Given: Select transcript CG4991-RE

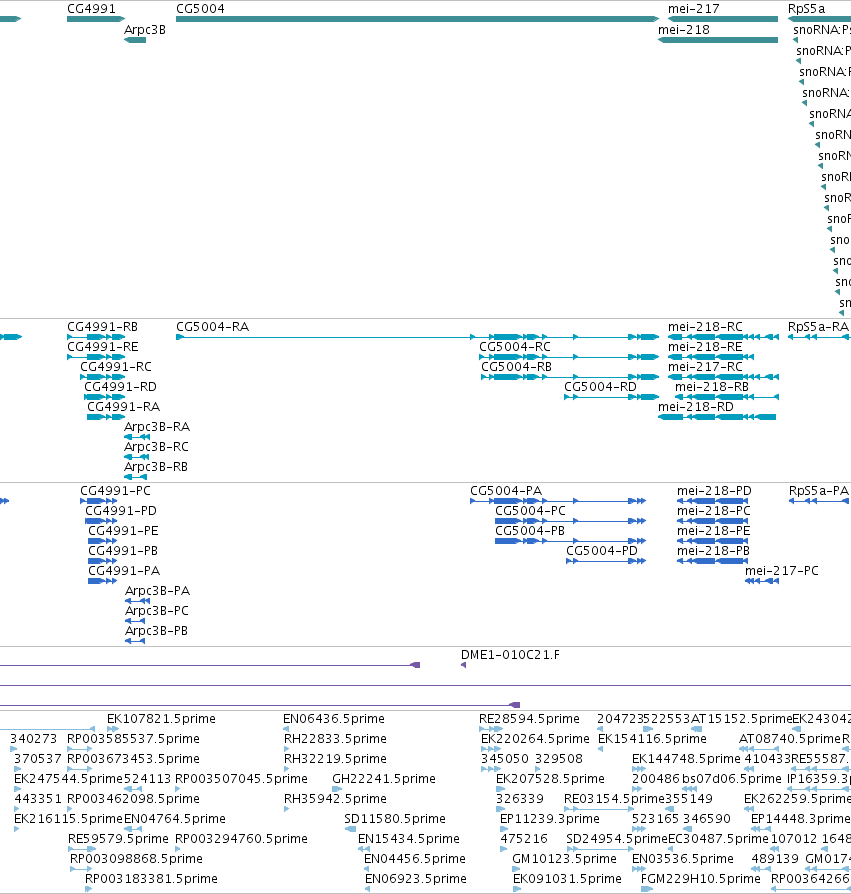Looking at the screenshot, I should [96, 357].
